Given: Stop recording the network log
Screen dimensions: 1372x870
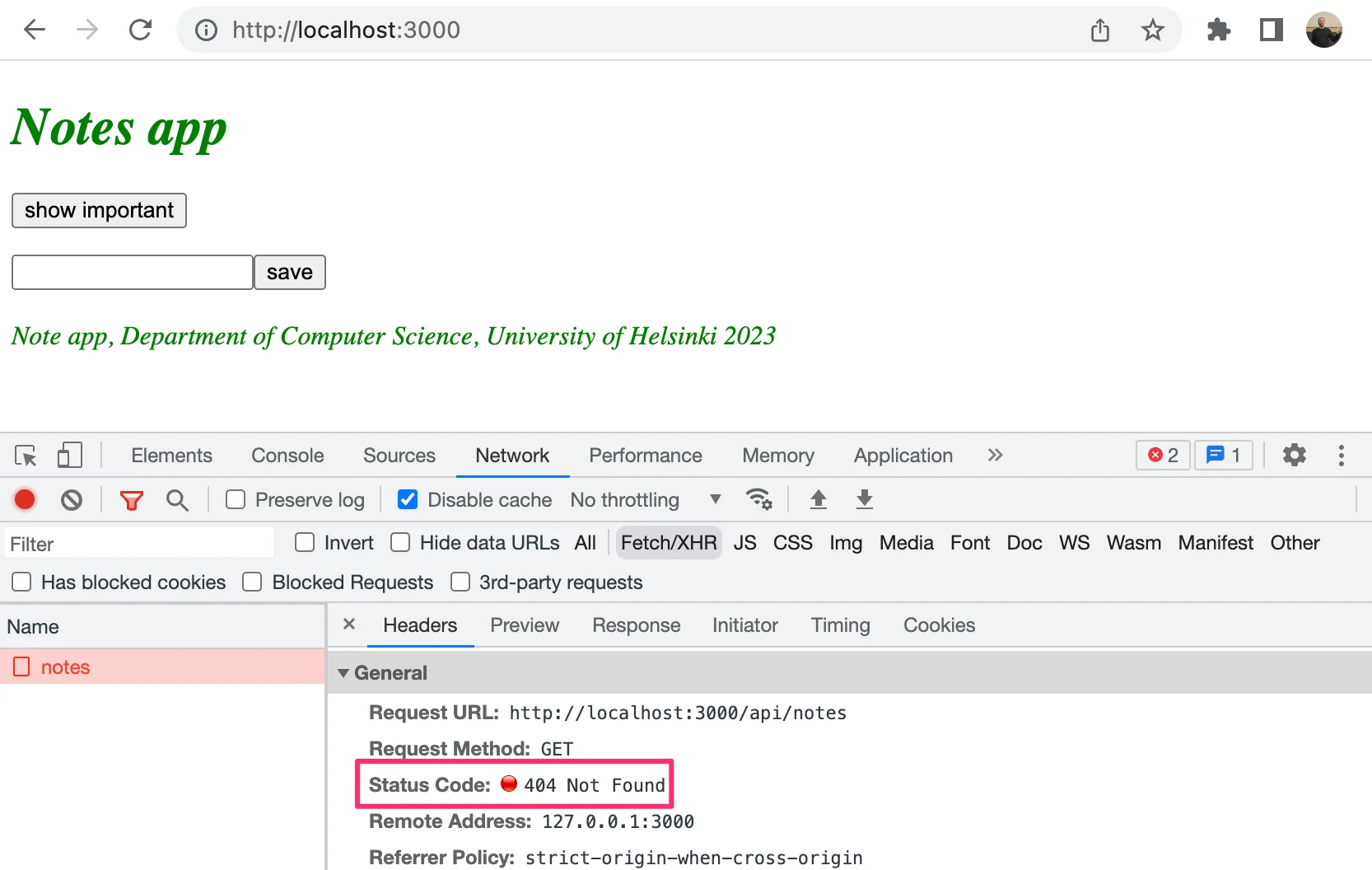Looking at the screenshot, I should coord(25,499).
